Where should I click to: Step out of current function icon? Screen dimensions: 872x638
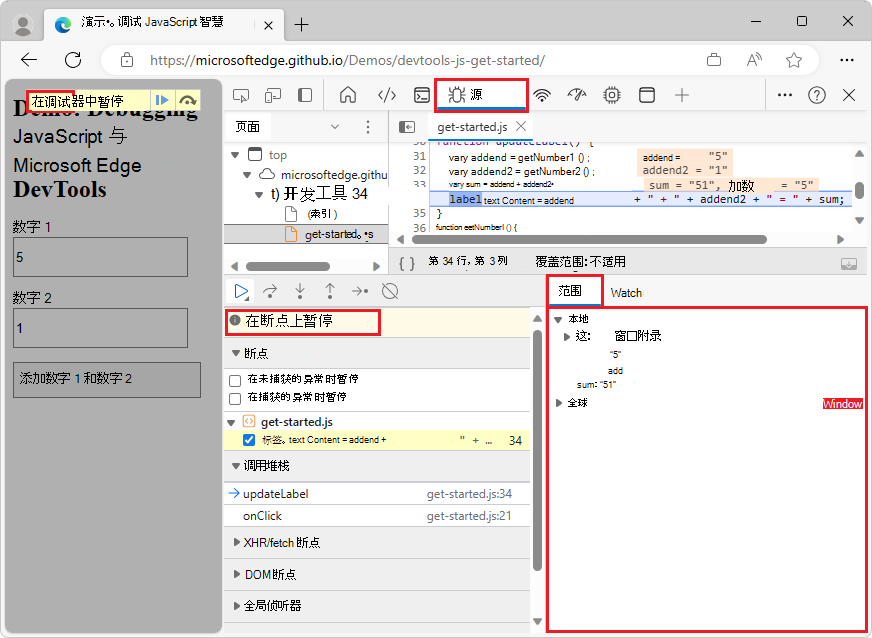(330, 291)
